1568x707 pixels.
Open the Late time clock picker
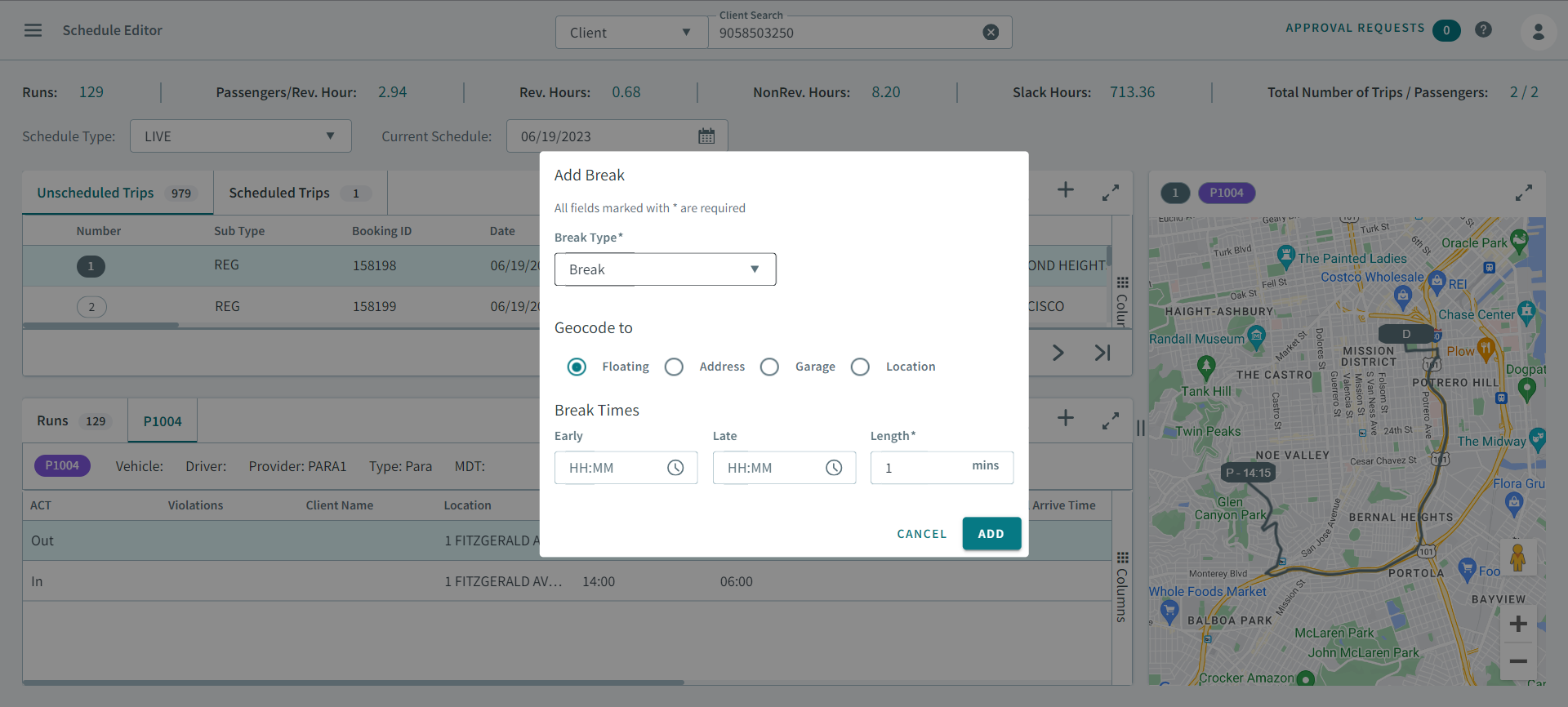tap(833, 468)
